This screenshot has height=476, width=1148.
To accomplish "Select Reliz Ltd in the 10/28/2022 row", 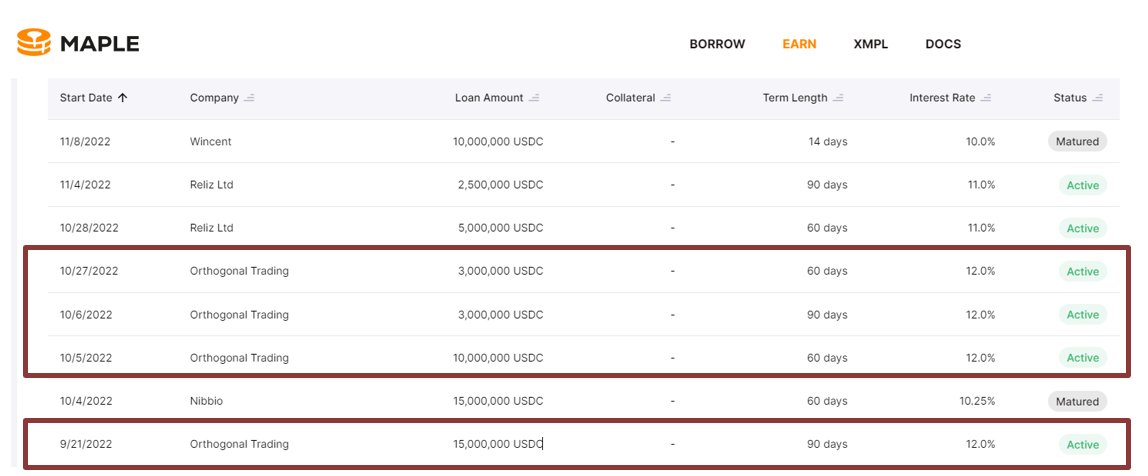I will pos(212,228).
